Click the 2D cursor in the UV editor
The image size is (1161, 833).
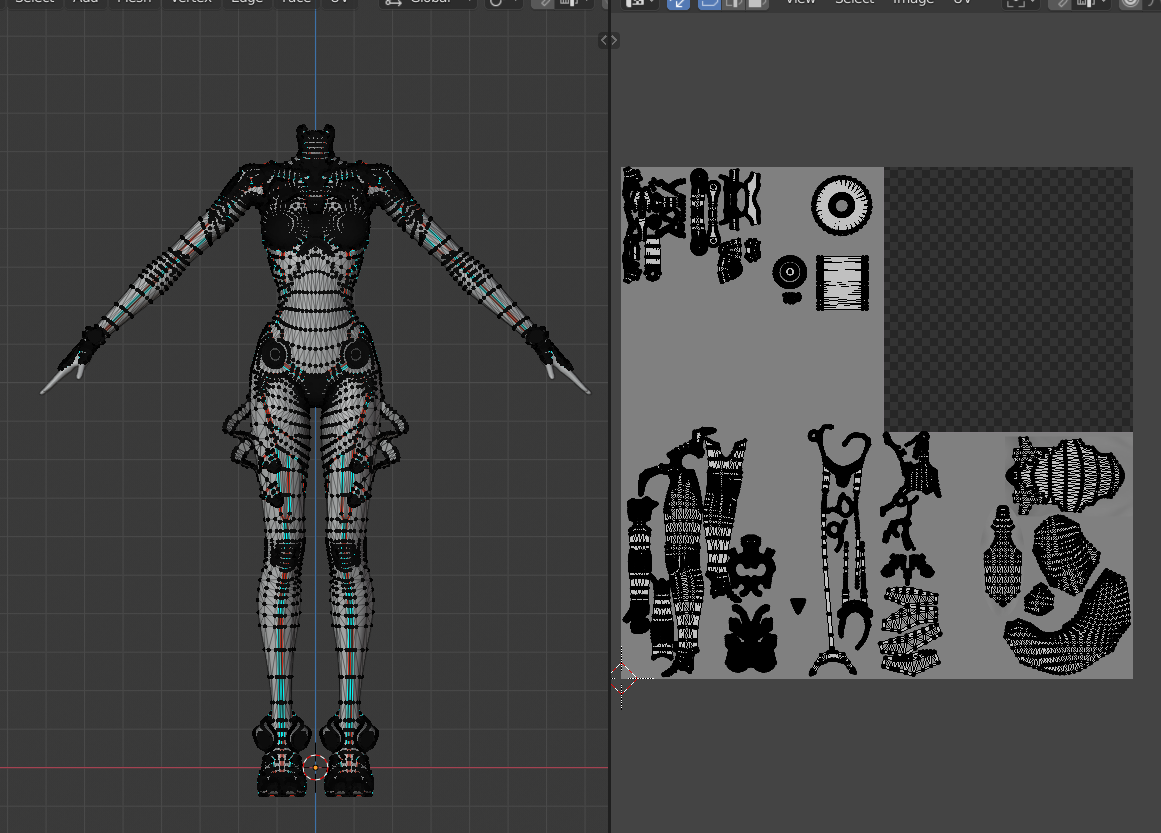622,678
